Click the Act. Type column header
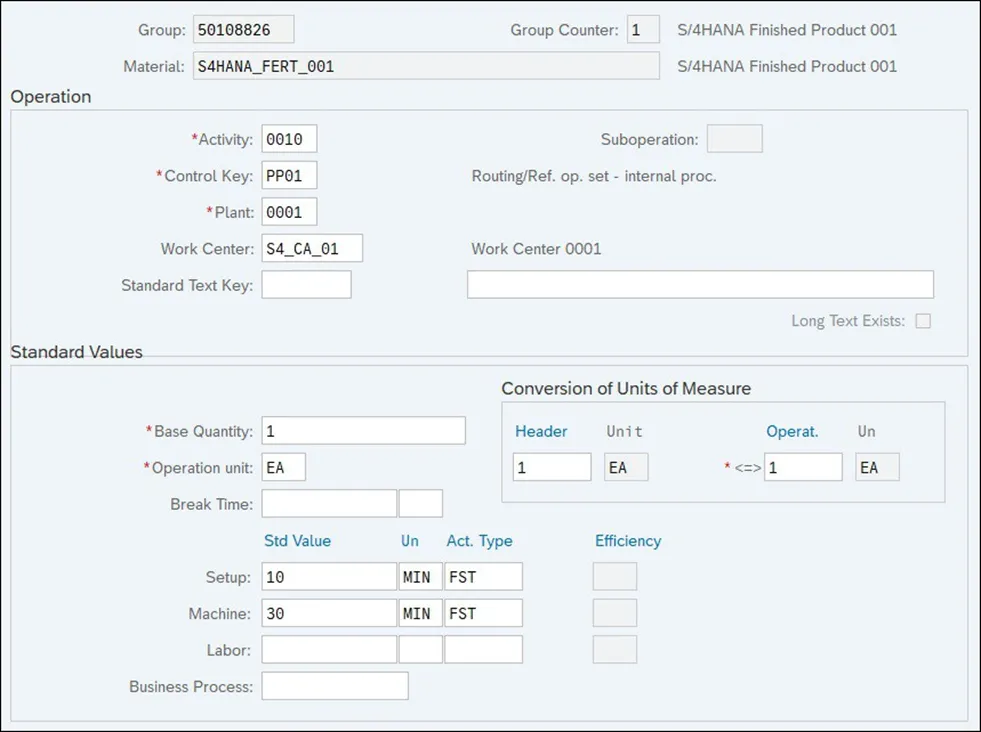 [479, 541]
